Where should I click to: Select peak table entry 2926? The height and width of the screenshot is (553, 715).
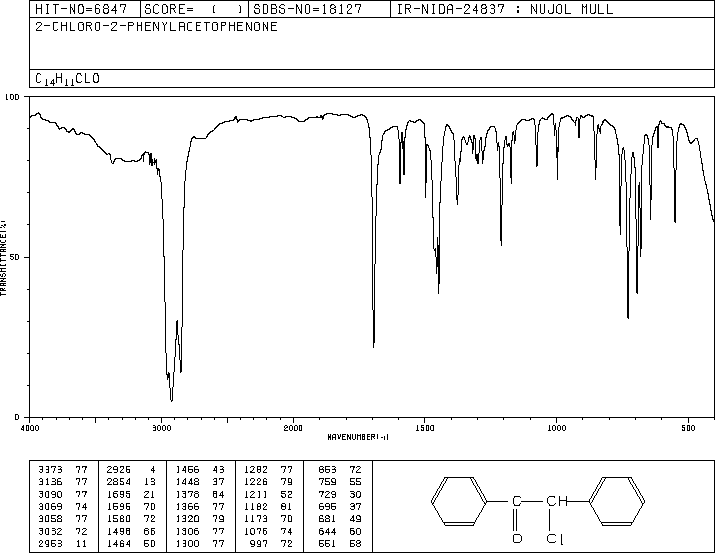point(131,470)
